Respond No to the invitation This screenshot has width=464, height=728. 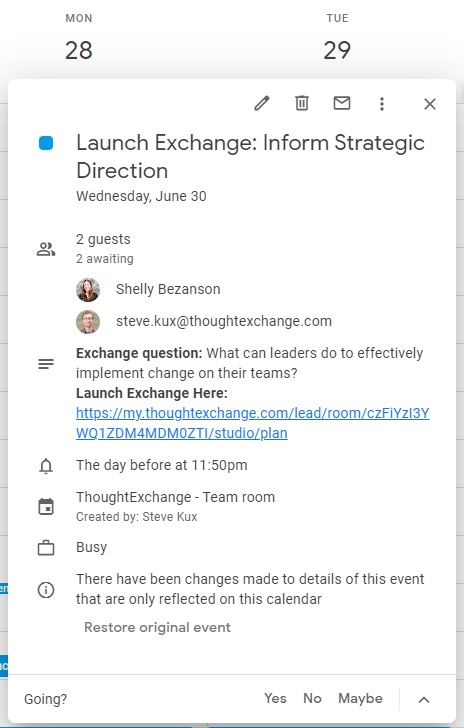coord(313,698)
